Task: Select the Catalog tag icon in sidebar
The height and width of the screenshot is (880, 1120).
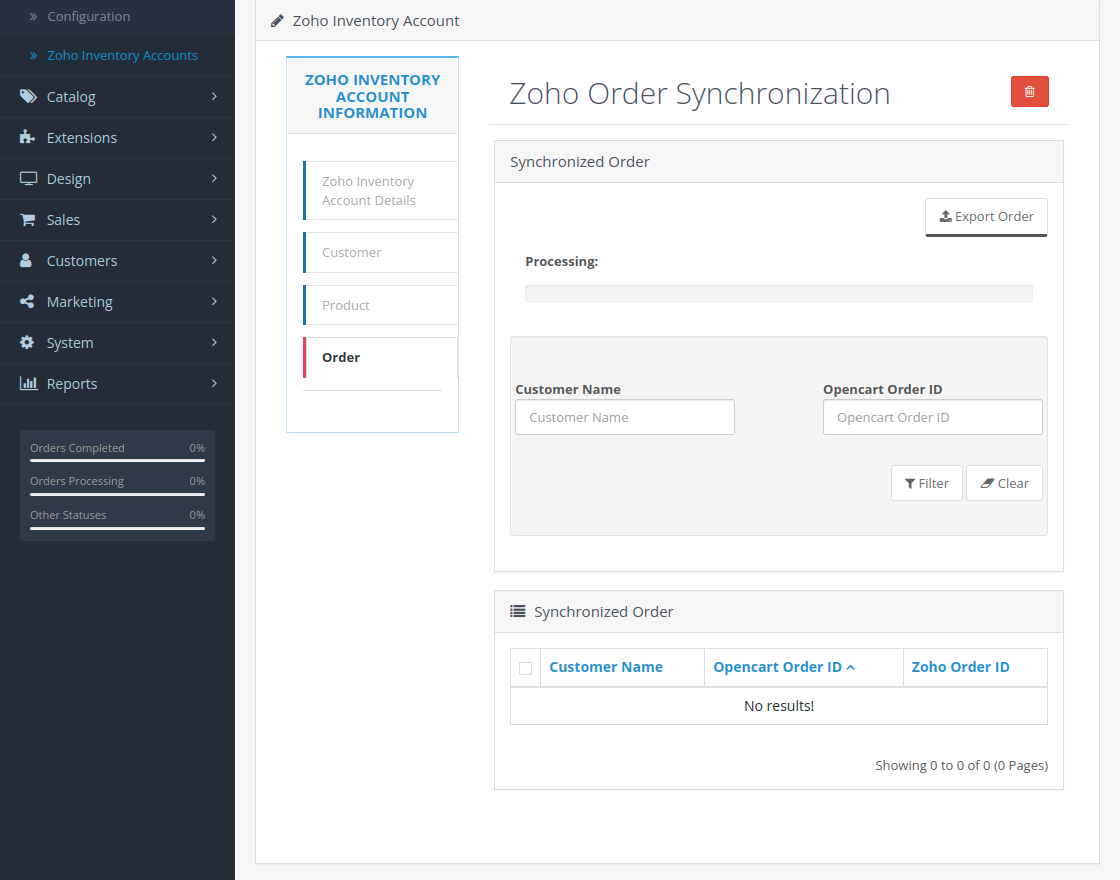Action: (28, 97)
